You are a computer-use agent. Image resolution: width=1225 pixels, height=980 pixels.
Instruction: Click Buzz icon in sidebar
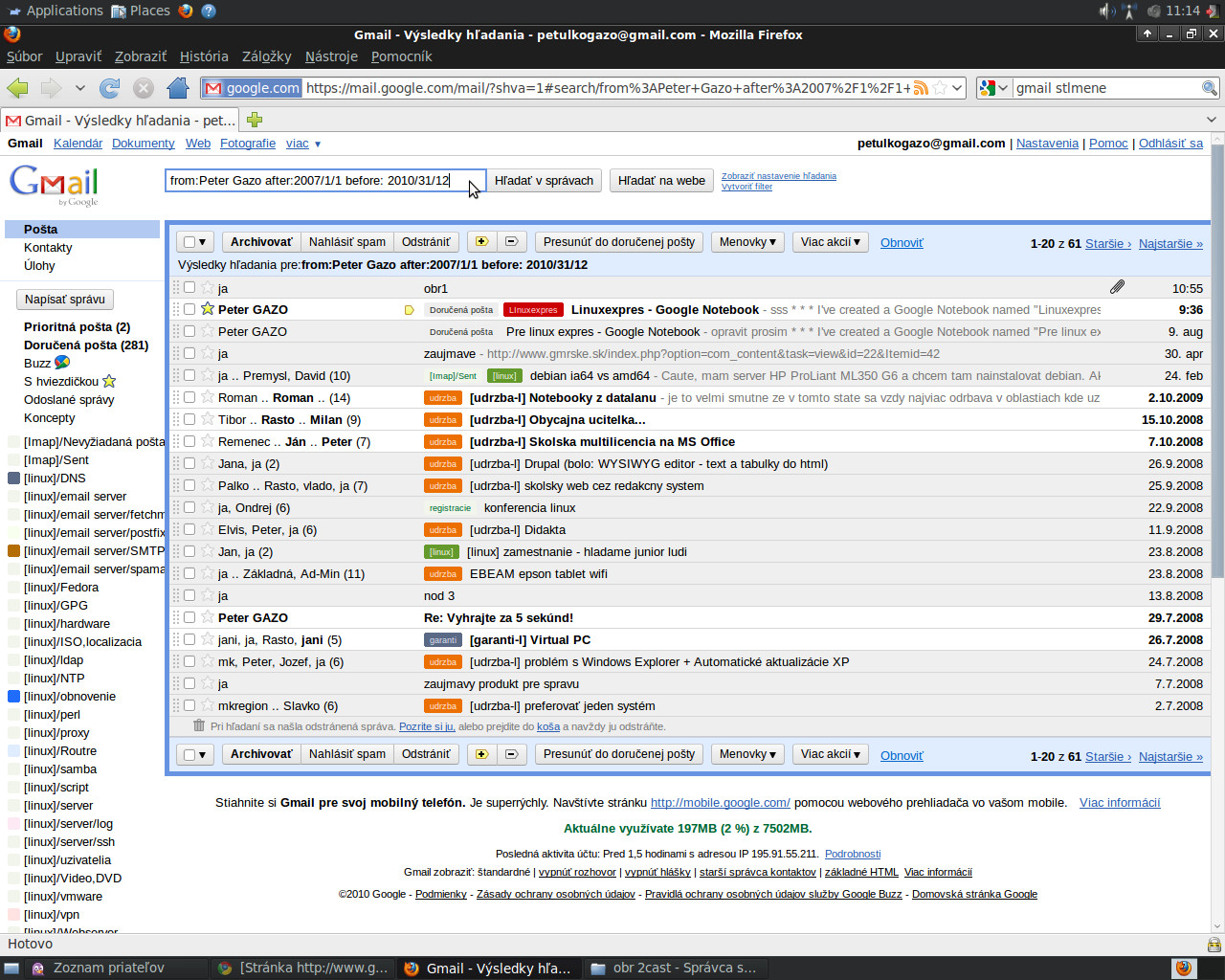(x=62, y=363)
